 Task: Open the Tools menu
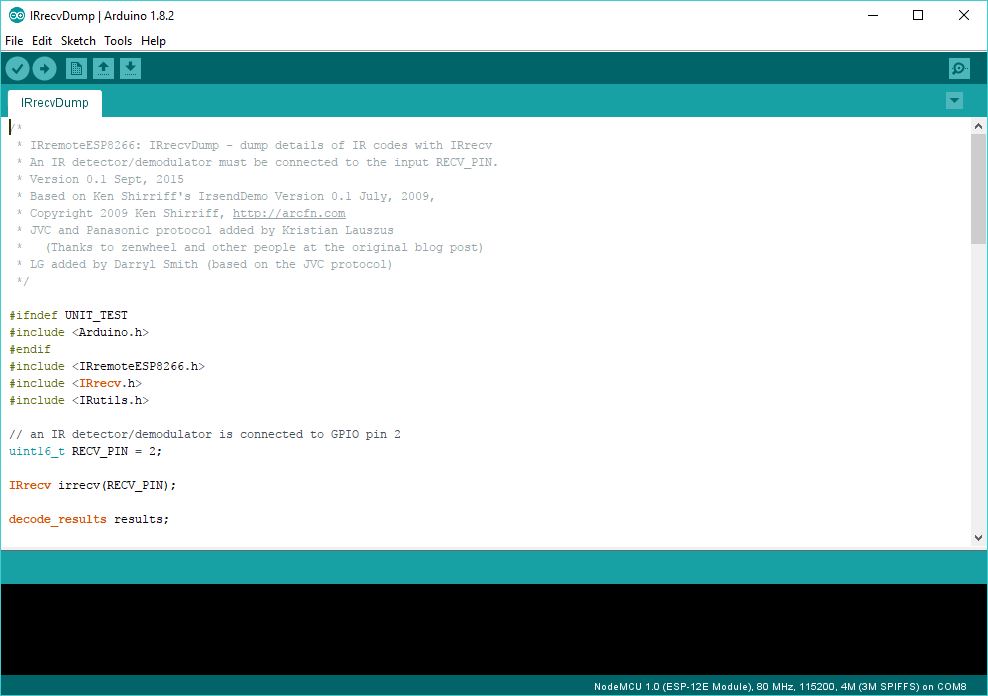[118, 41]
